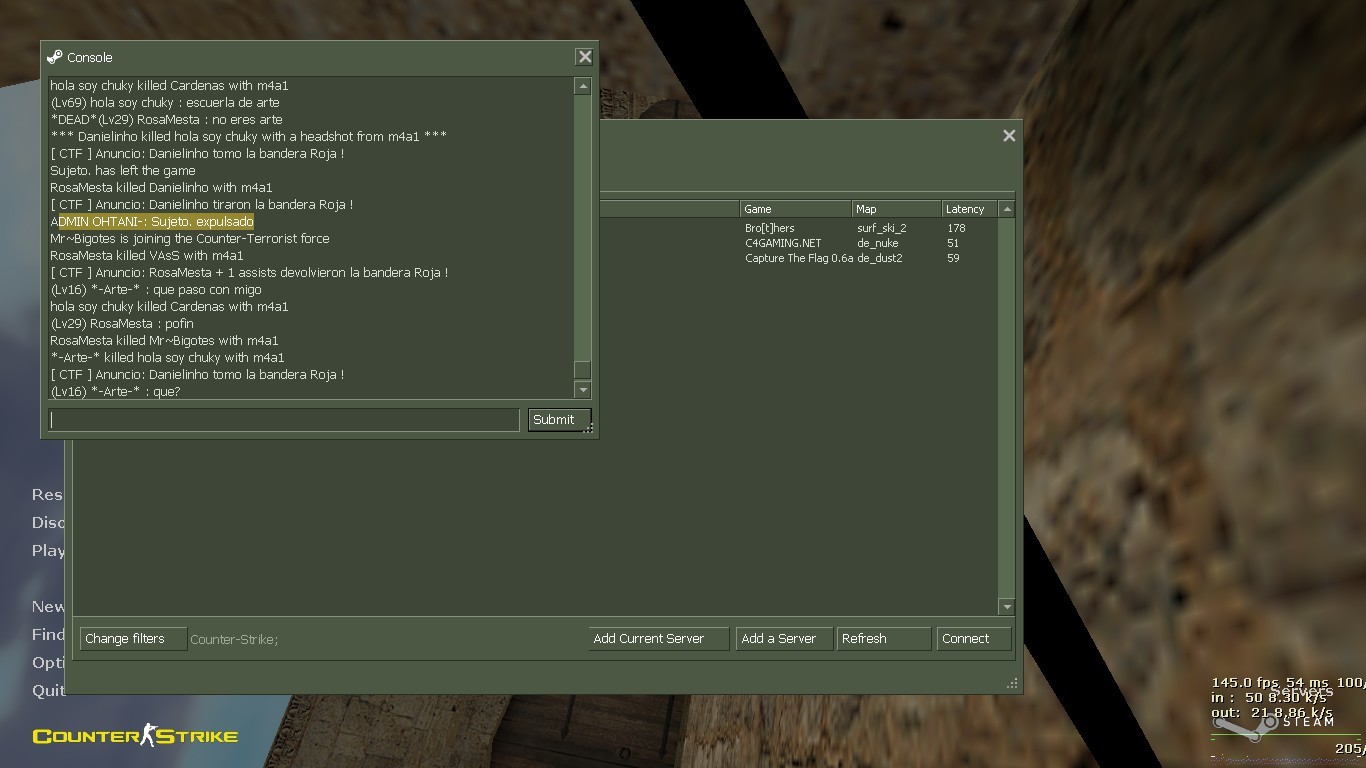Viewport: 1366px width, 768px height.
Task: Sort servers by Map column
Action: tap(897, 209)
